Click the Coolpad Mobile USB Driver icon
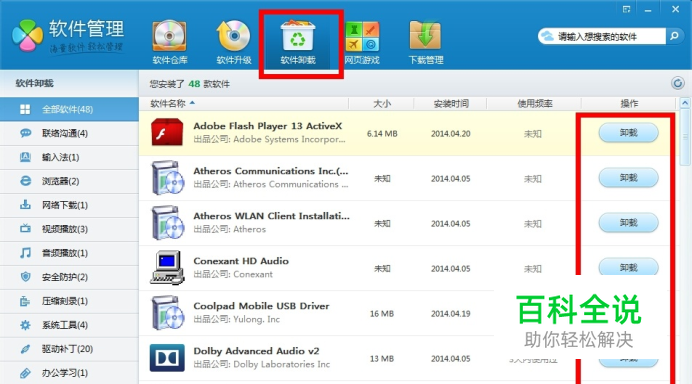Viewport: 692px width, 384px height. [167, 313]
